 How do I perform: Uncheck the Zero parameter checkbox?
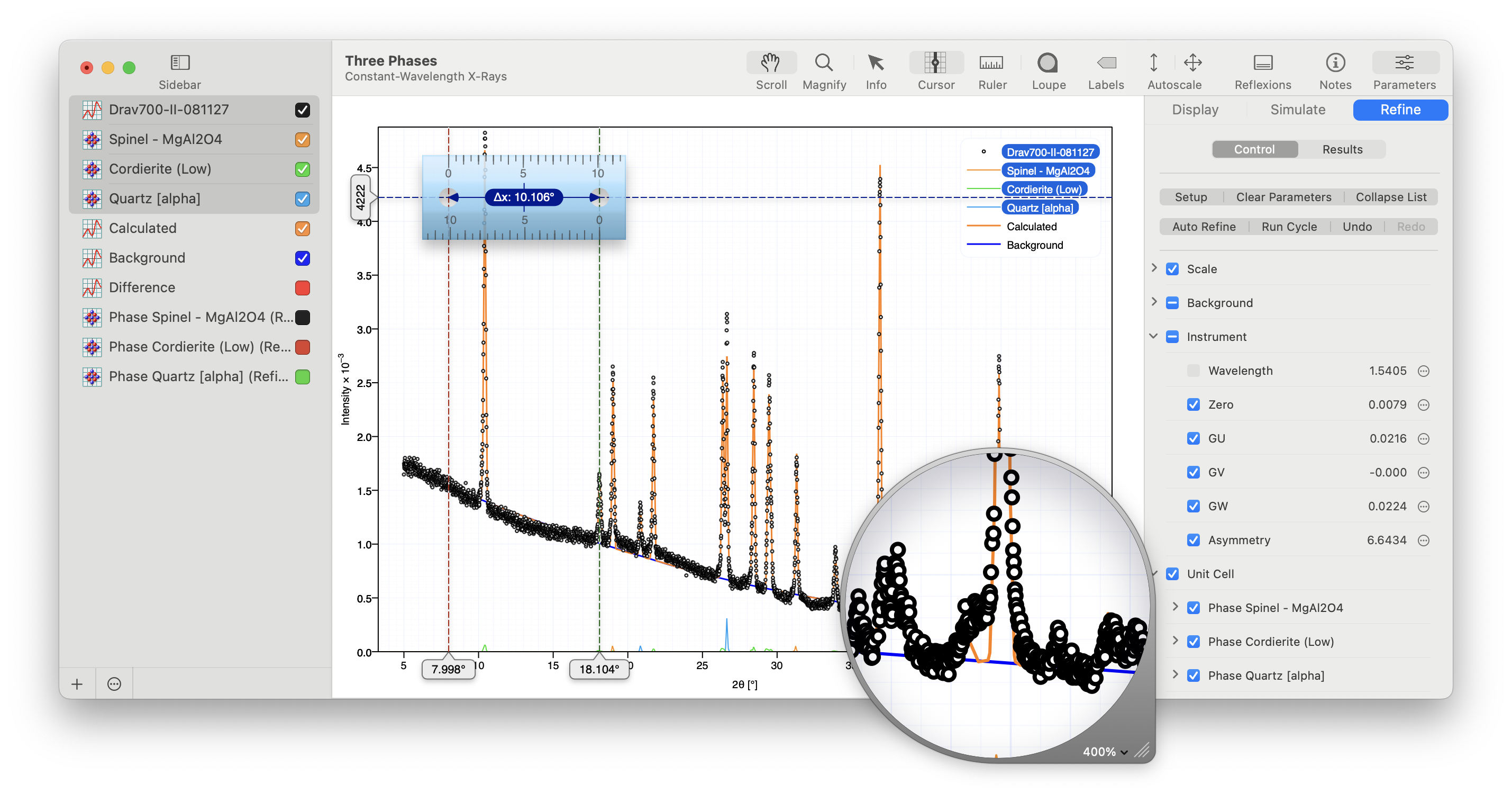[1194, 405]
